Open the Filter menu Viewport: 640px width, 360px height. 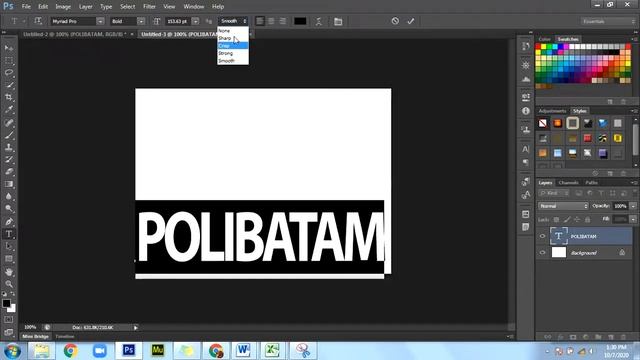pos(149,7)
